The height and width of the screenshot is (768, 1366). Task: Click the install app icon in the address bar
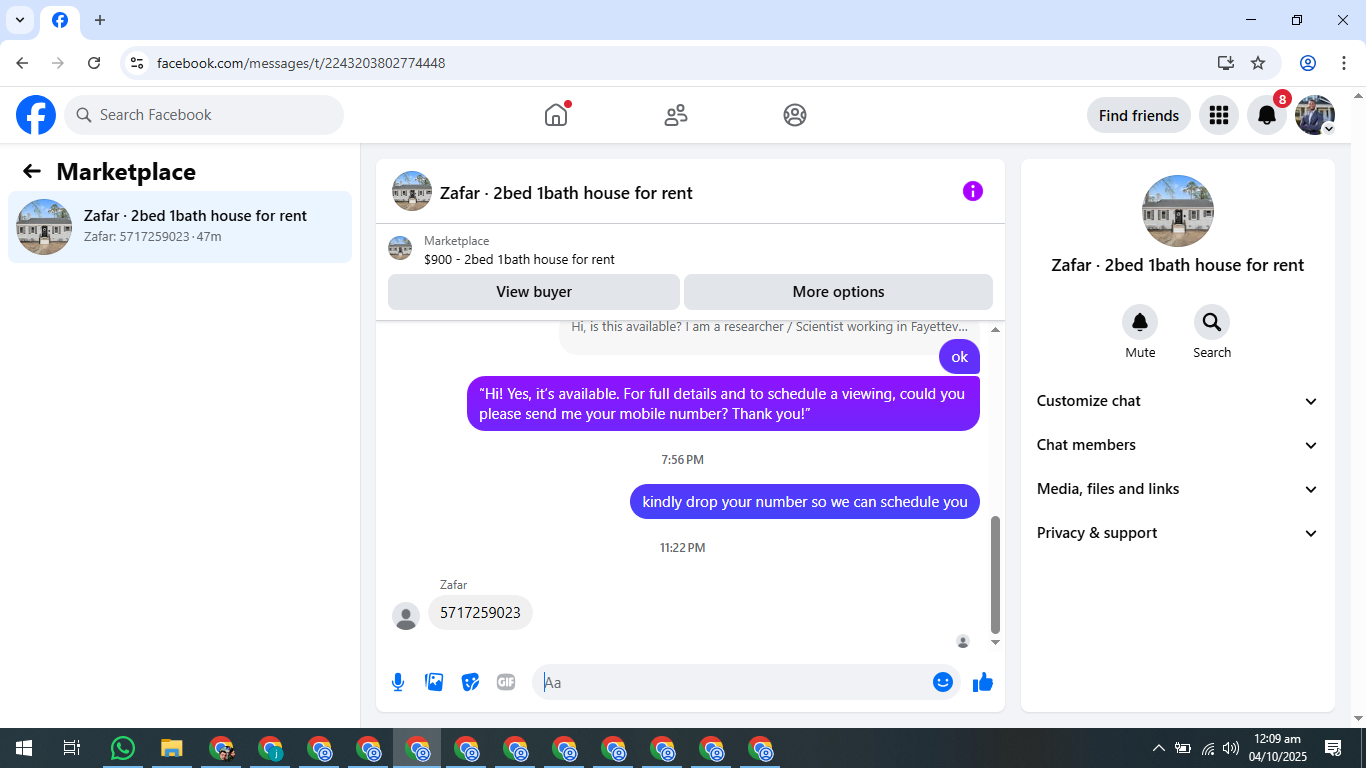coord(1226,63)
